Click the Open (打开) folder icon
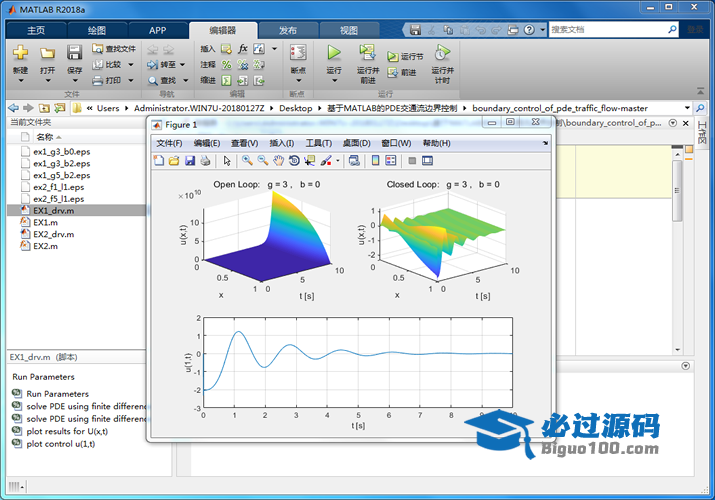This screenshot has height=500, width=715. coord(47,53)
